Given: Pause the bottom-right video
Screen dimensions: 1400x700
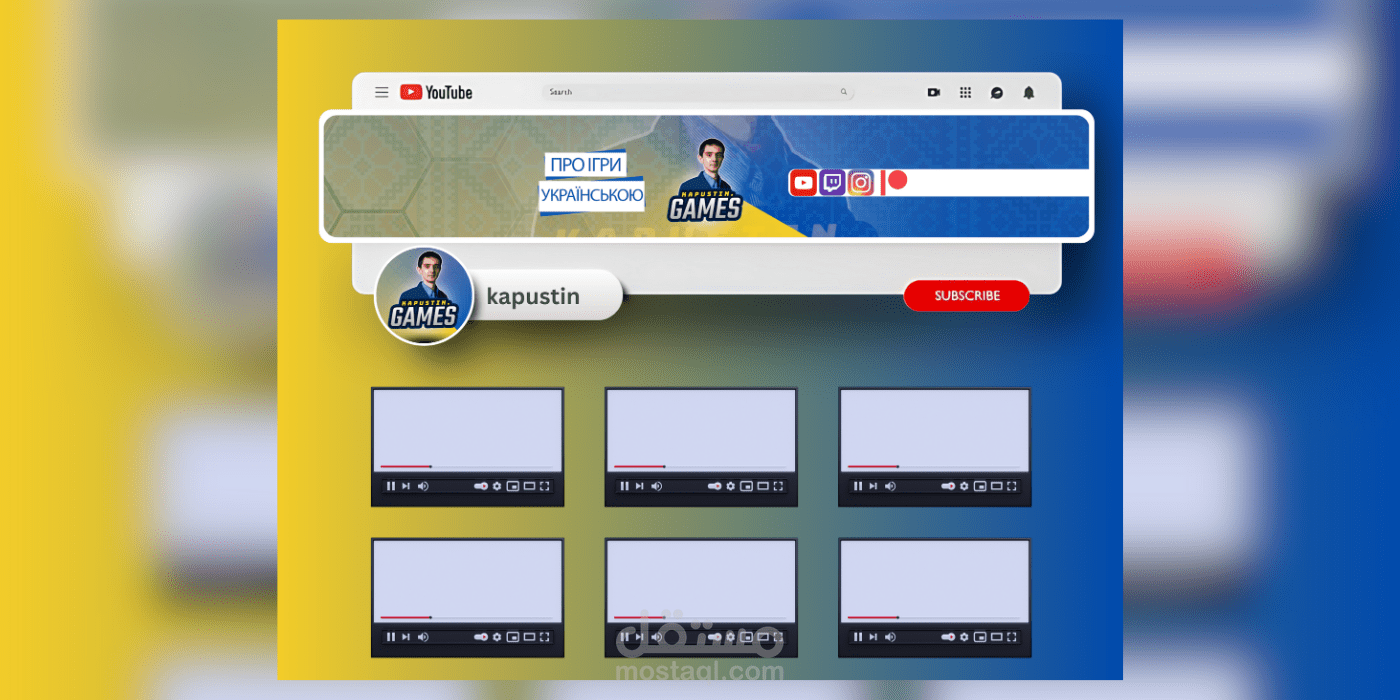Looking at the screenshot, I should coord(857,637).
